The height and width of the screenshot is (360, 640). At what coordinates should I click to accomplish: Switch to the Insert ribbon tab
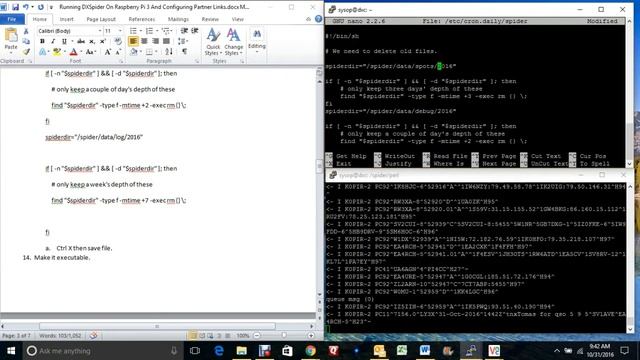[67, 19]
